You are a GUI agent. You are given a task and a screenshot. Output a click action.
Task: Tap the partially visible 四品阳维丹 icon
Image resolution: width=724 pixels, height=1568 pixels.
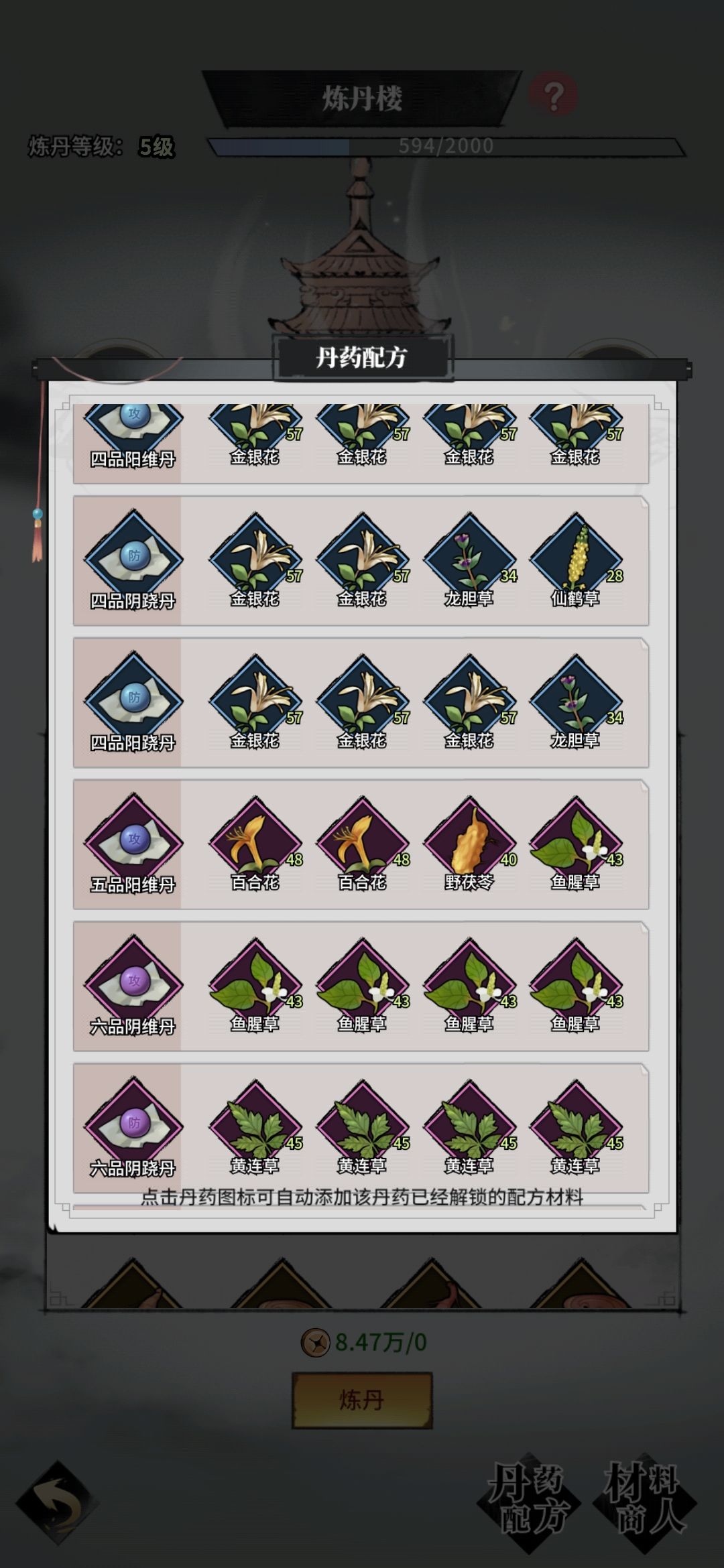(133, 436)
